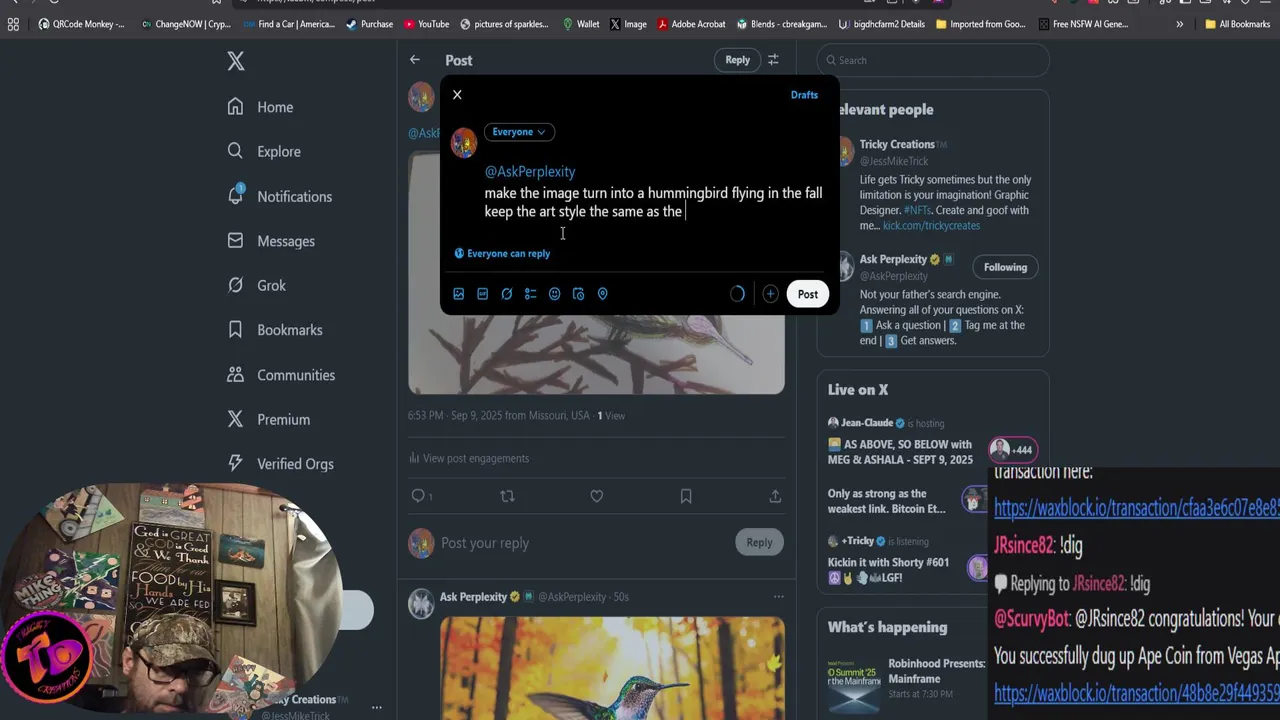Add a GIF to post
1280x720 pixels.
(482, 294)
